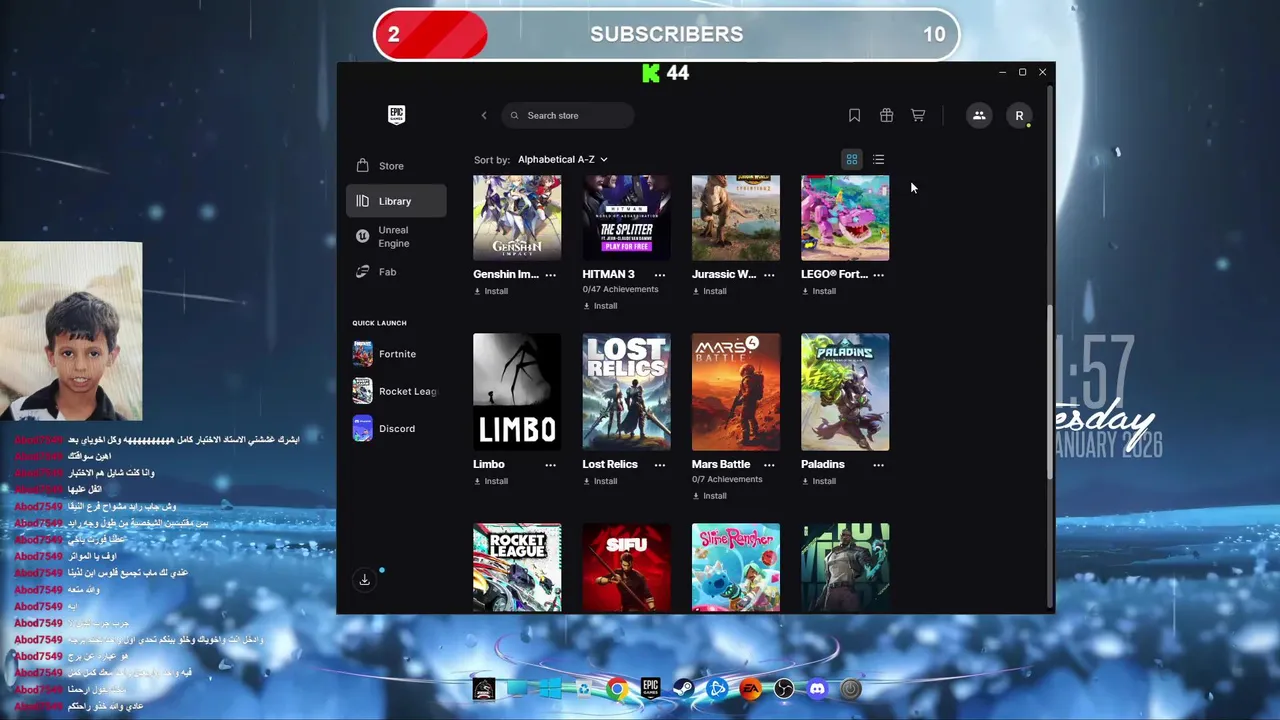Install HITMAN 3
The width and height of the screenshot is (1280, 720).
[x=600, y=306]
